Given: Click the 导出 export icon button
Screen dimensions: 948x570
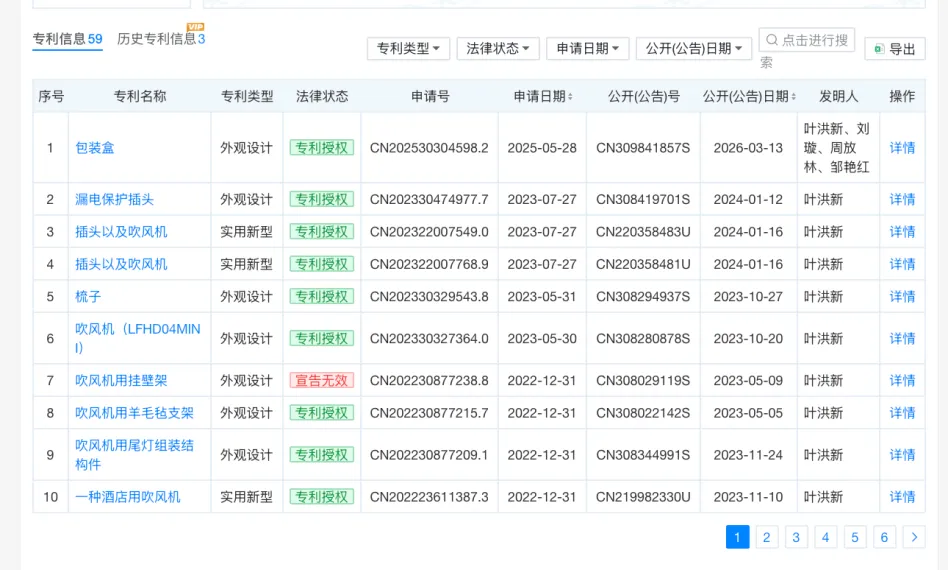Looking at the screenshot, I should click(x=880, y=49).
